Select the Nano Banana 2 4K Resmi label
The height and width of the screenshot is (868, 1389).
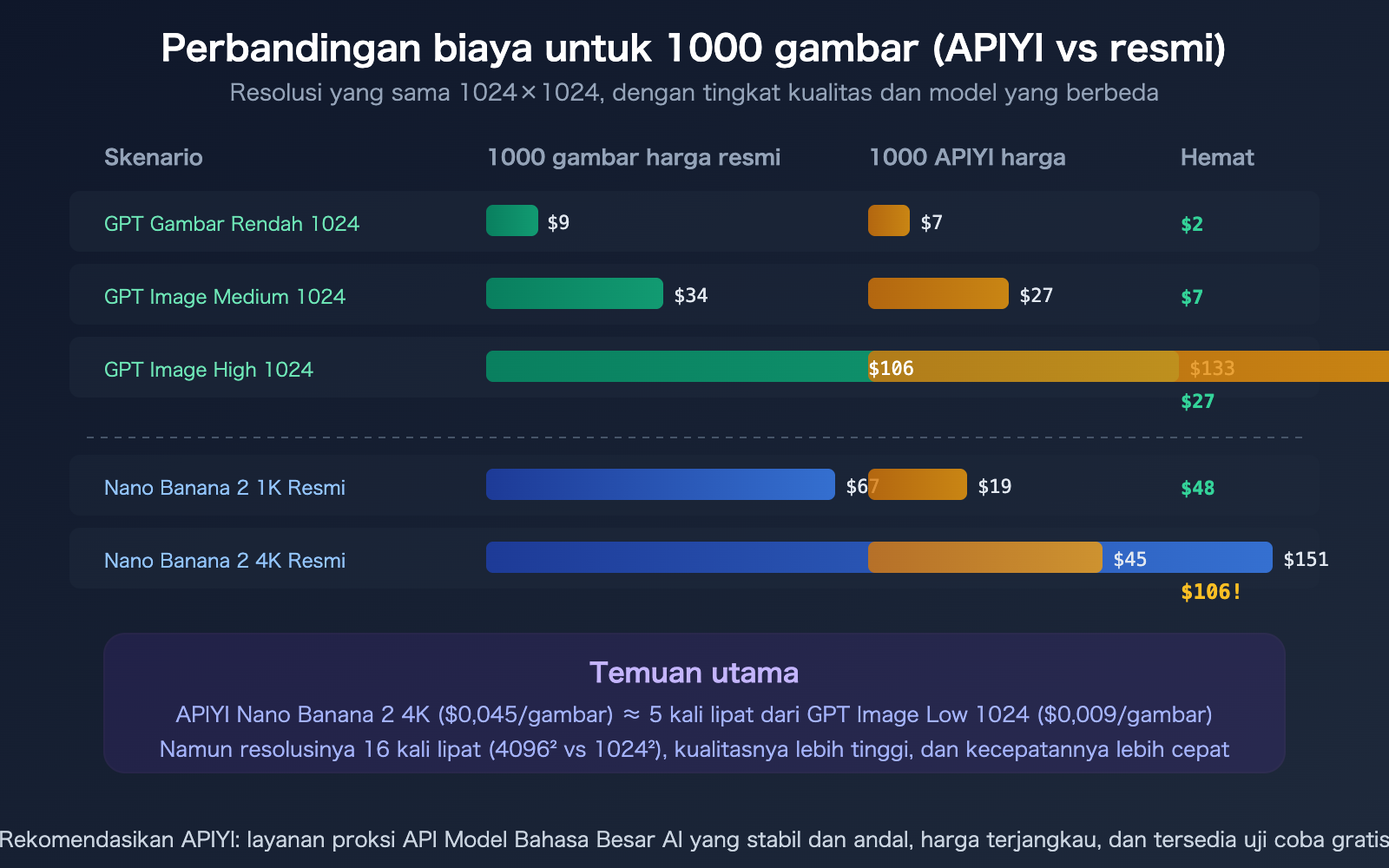tap(224, 560)
